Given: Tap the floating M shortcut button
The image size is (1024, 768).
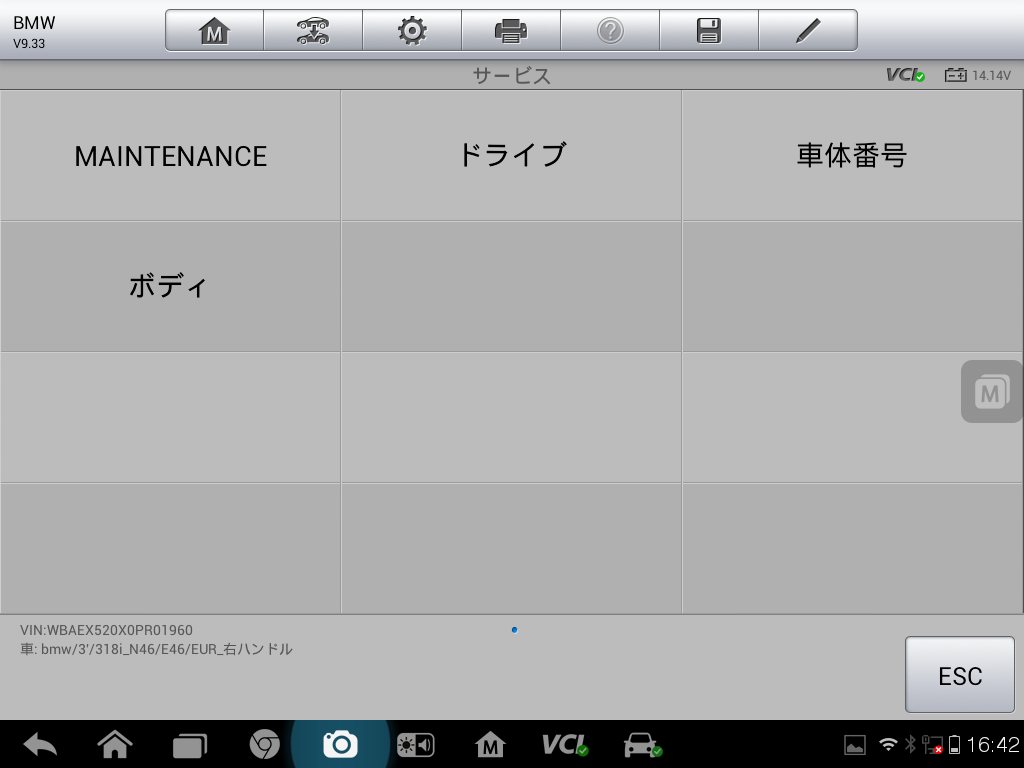Looking at the screenshot, I should pyautogui.click(x=991, y=392).
